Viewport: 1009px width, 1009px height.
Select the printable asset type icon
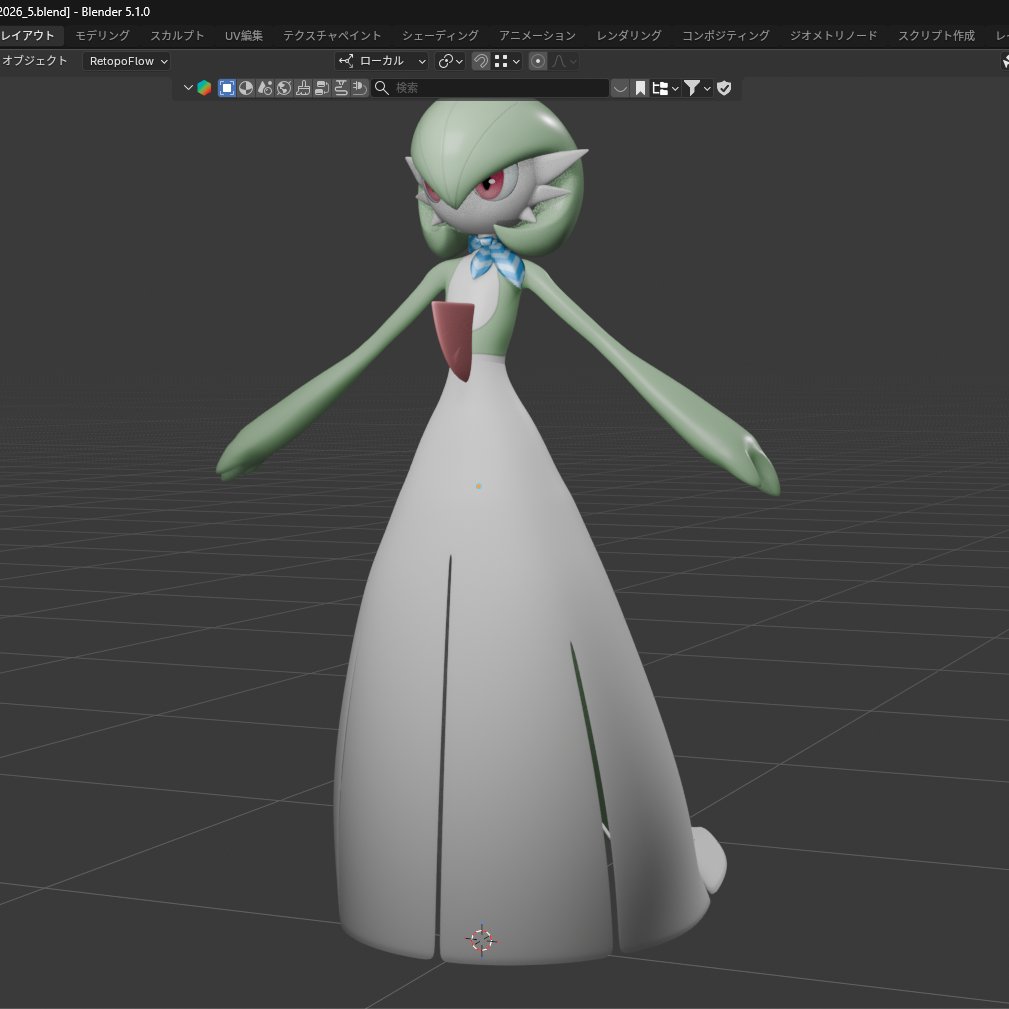pos(340,88)
